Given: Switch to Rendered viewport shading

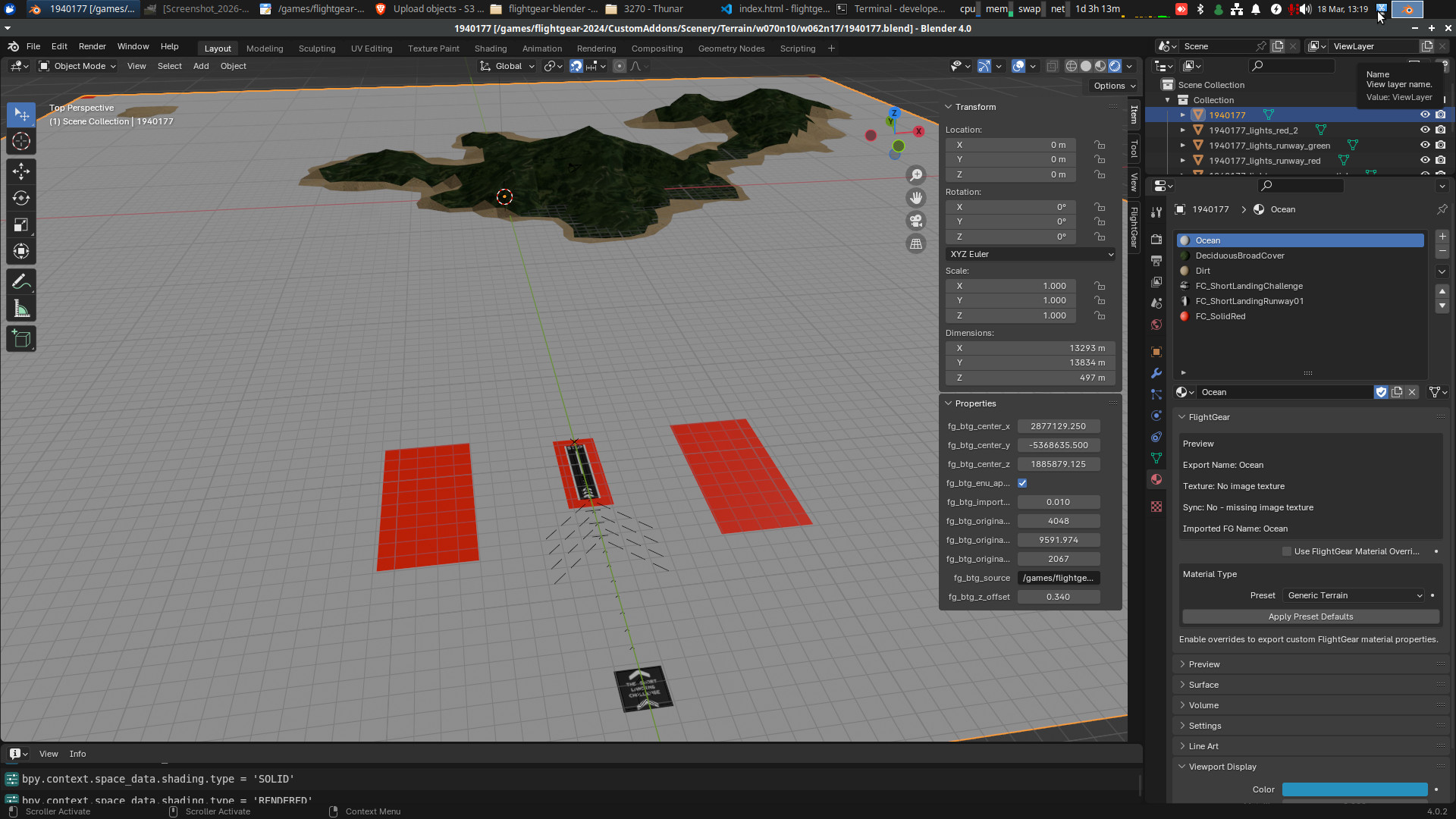Looking at the screenshot, I should (x=1115, y=66).
